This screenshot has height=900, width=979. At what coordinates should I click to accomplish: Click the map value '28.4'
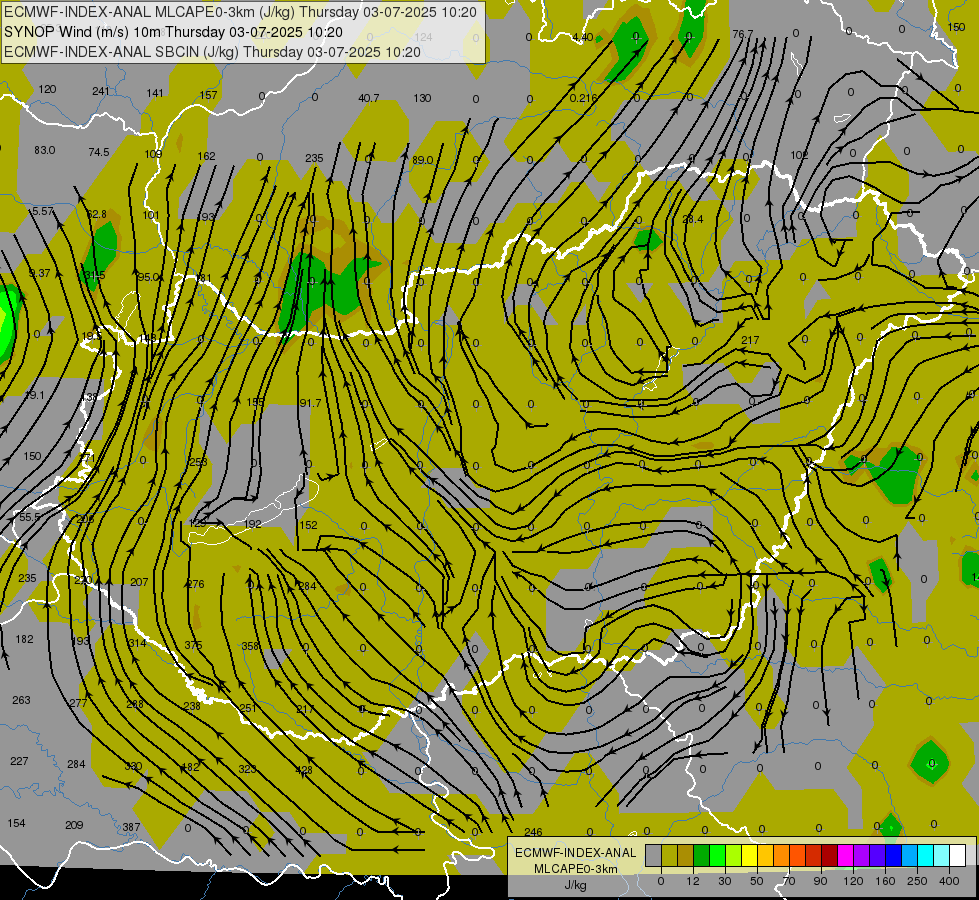coord(693,219)
